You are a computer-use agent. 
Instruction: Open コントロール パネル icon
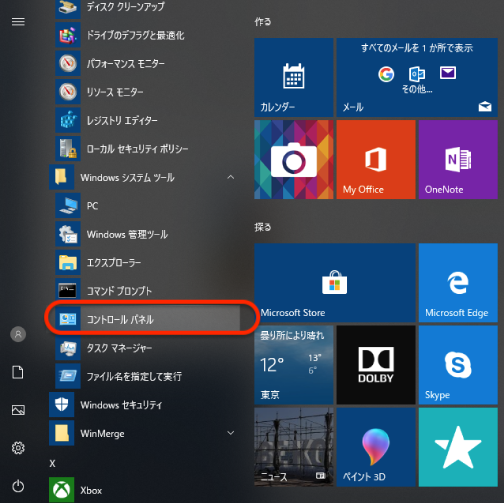click(x=68, y=319)
